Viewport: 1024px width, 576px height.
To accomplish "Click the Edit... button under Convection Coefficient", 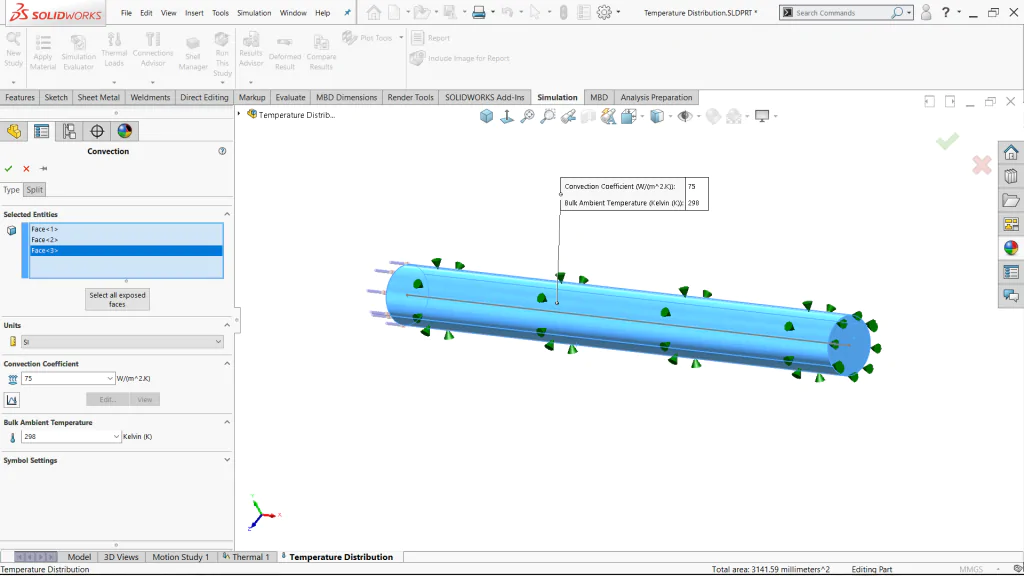I will 108,400.
